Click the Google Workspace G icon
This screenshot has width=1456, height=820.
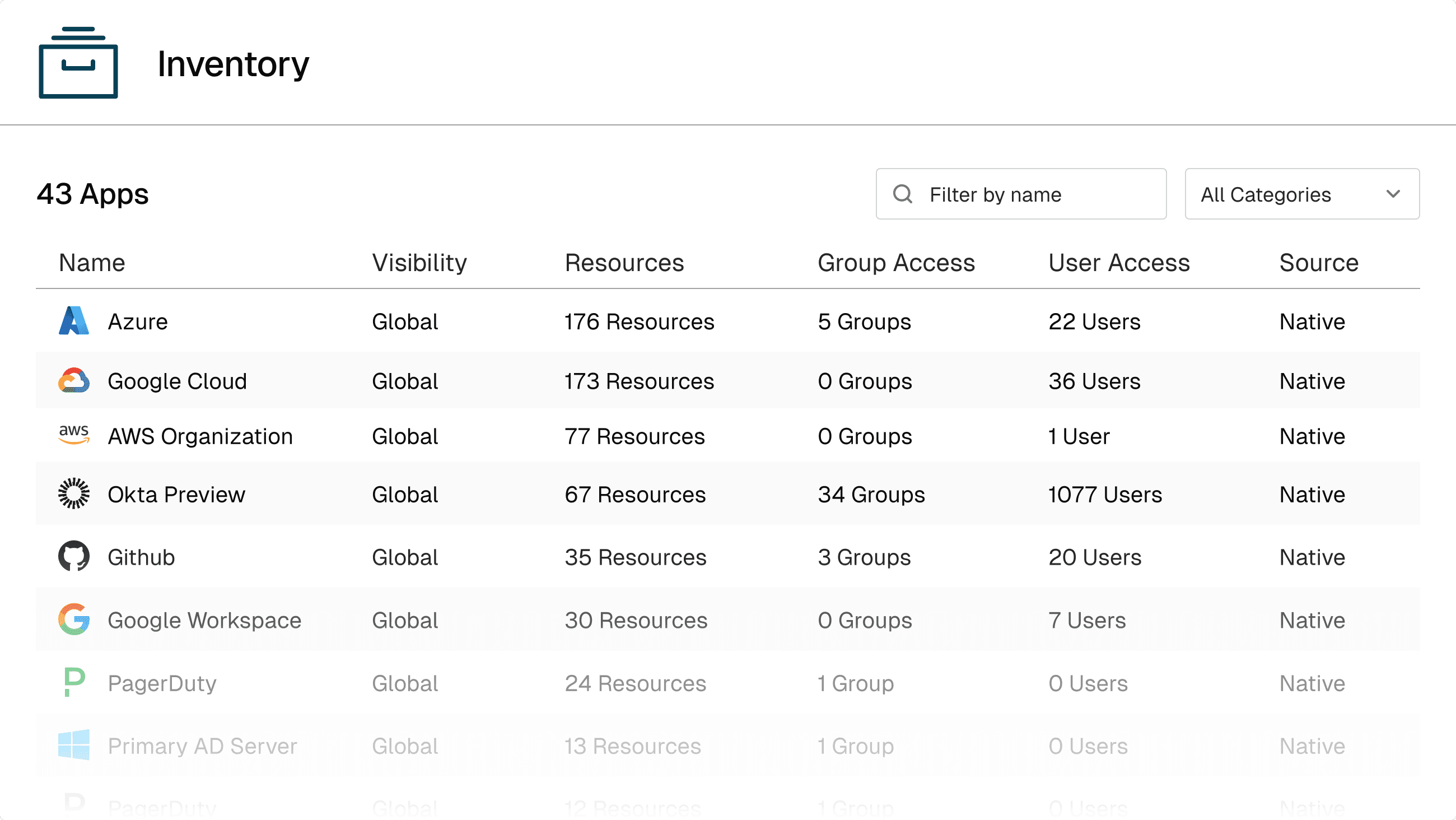tap(74, 619)
